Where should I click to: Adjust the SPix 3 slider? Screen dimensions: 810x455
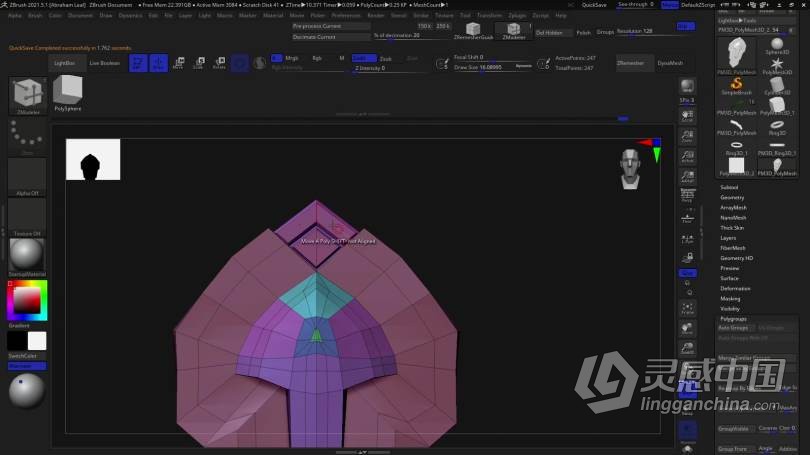pos(687,100)
